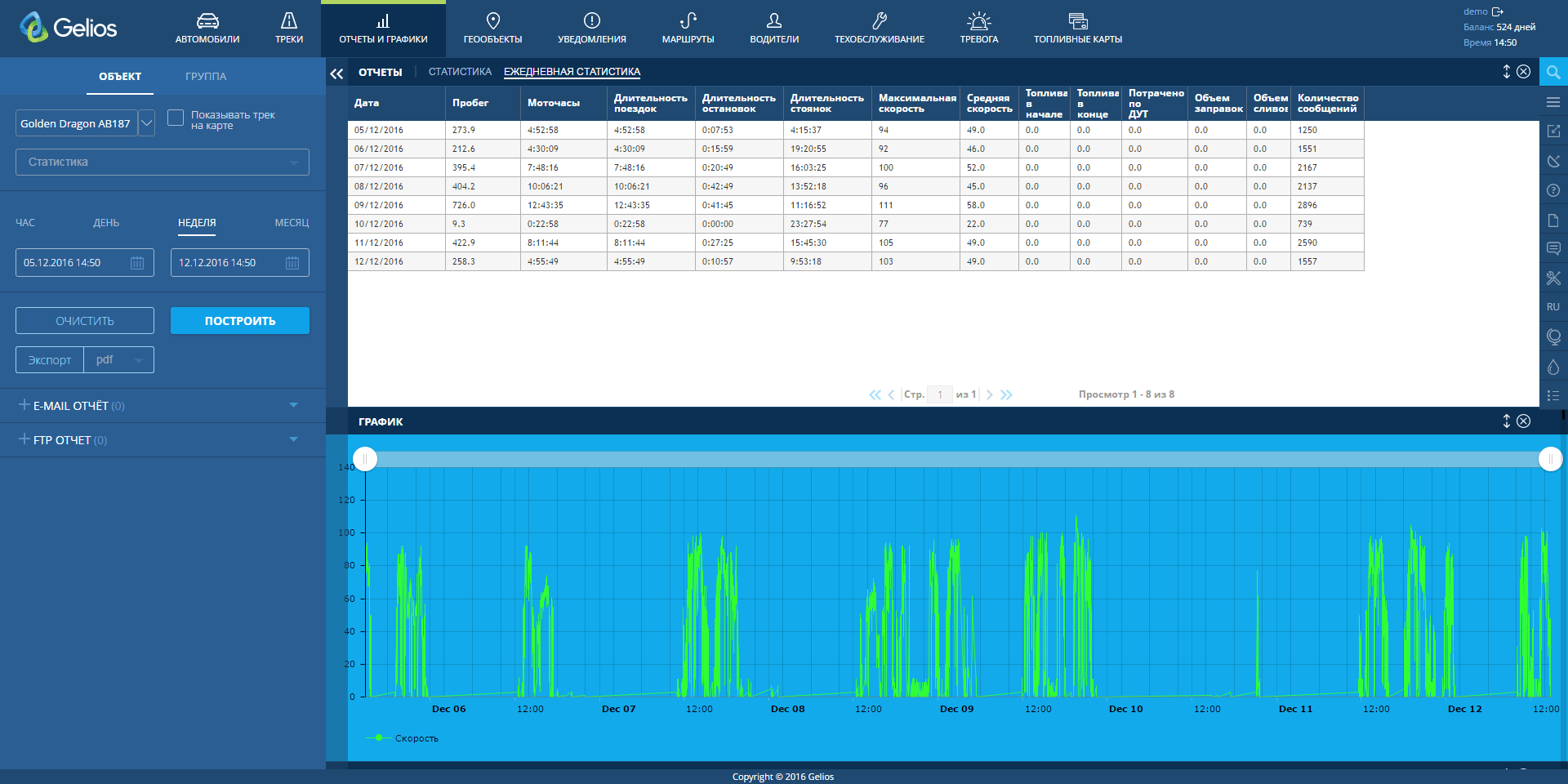
Task: Open the export format pdf dropdown
Action: click(119, 360)
